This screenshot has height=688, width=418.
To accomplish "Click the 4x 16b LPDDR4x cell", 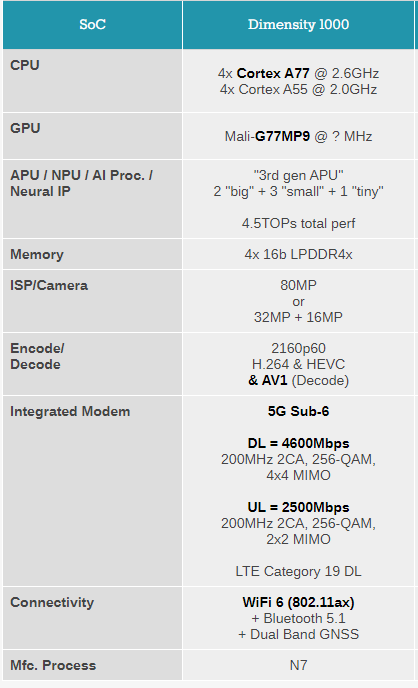I will coord(298,254).
